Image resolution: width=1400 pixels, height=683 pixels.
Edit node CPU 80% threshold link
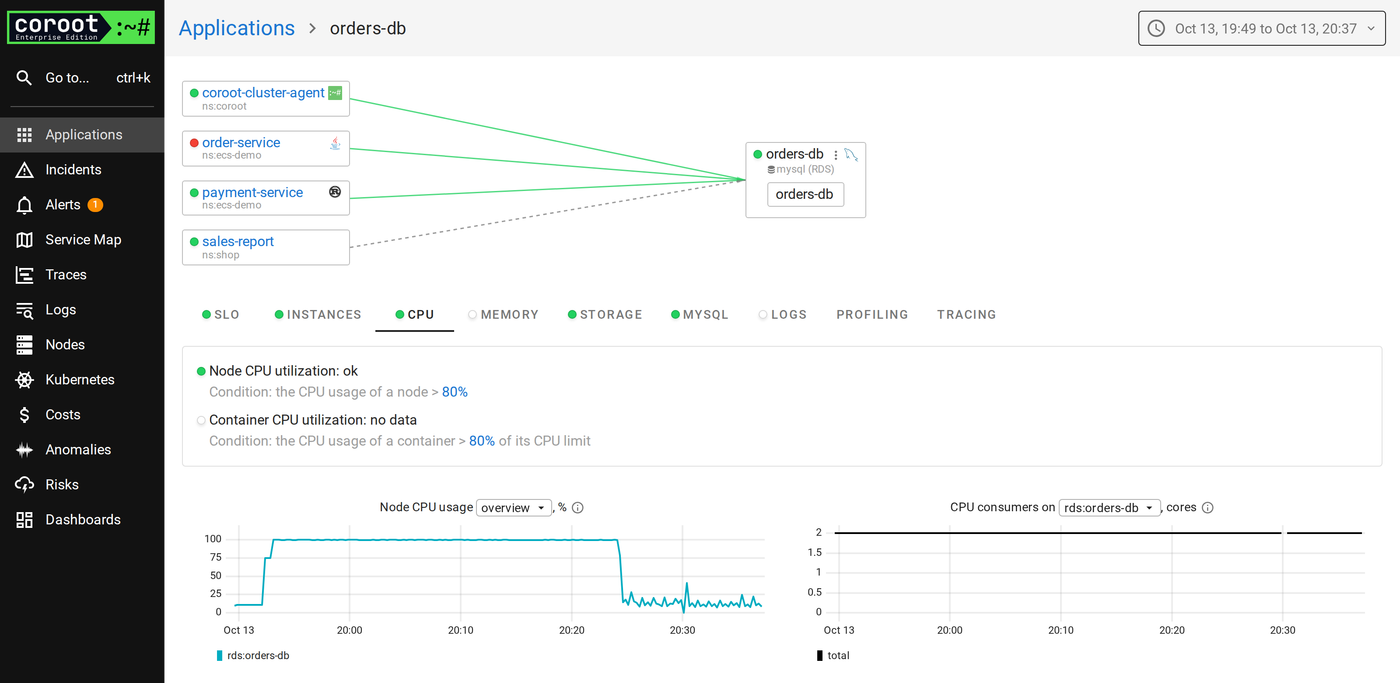455,392
